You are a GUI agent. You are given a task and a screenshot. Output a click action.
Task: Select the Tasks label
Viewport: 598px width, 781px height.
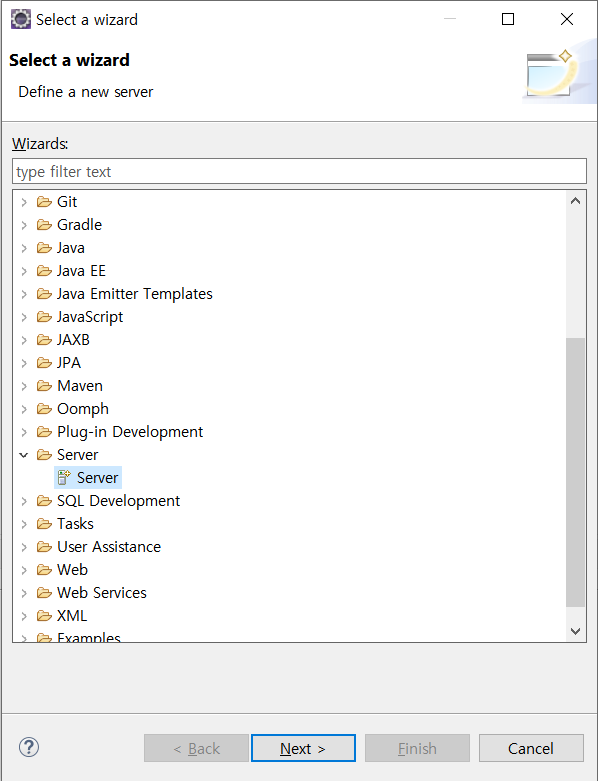[75, 524]
